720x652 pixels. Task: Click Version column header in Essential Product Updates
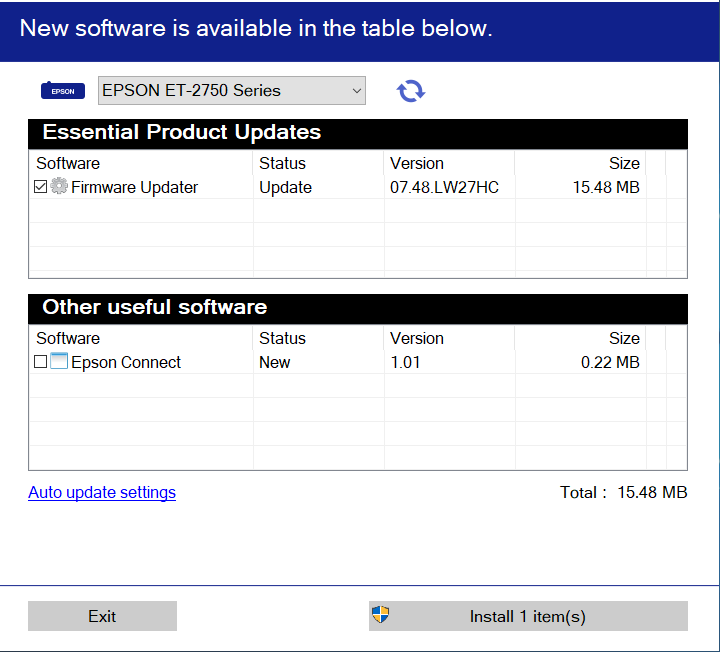point(417,163)
